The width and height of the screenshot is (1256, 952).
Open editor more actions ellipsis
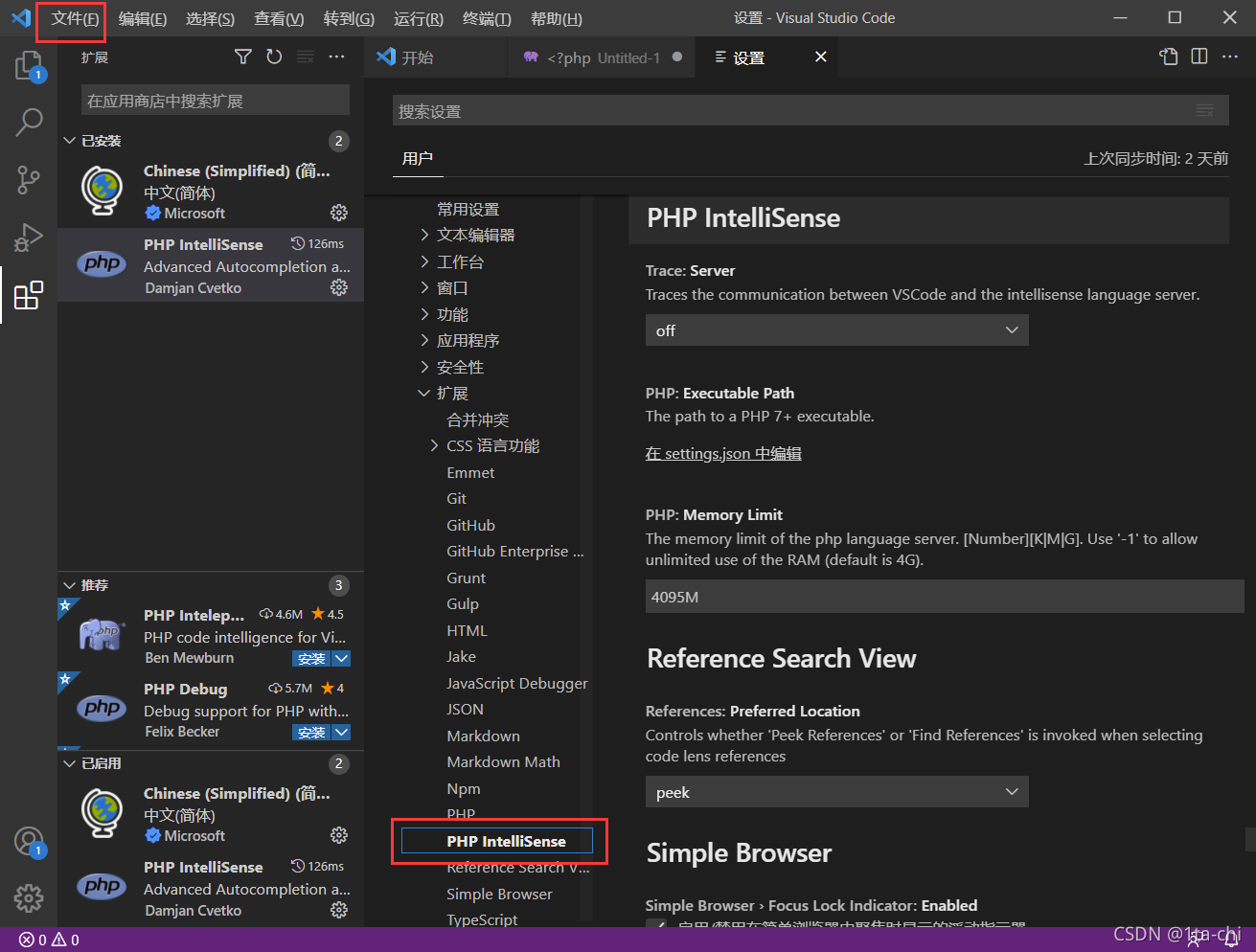pos(1230,57)
